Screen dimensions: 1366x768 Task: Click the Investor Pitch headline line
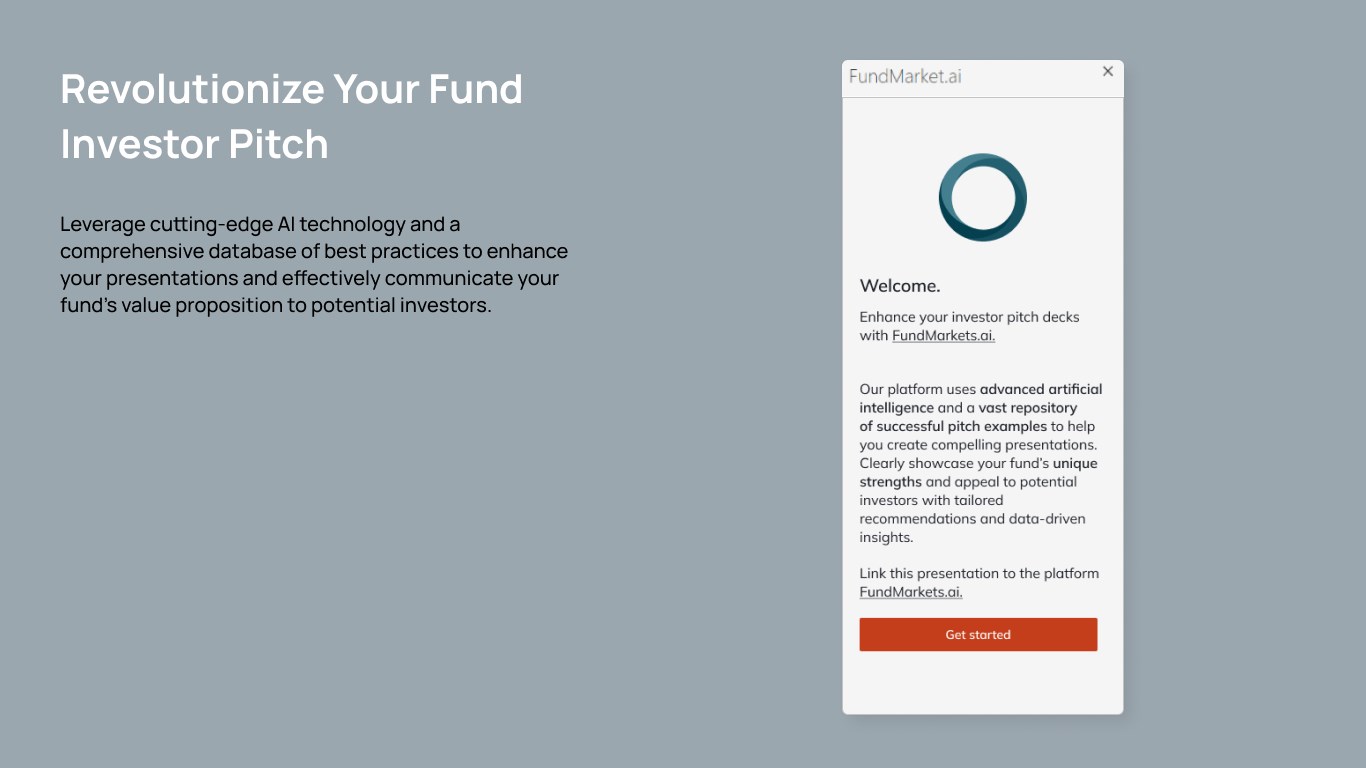(x=194, y=144)
